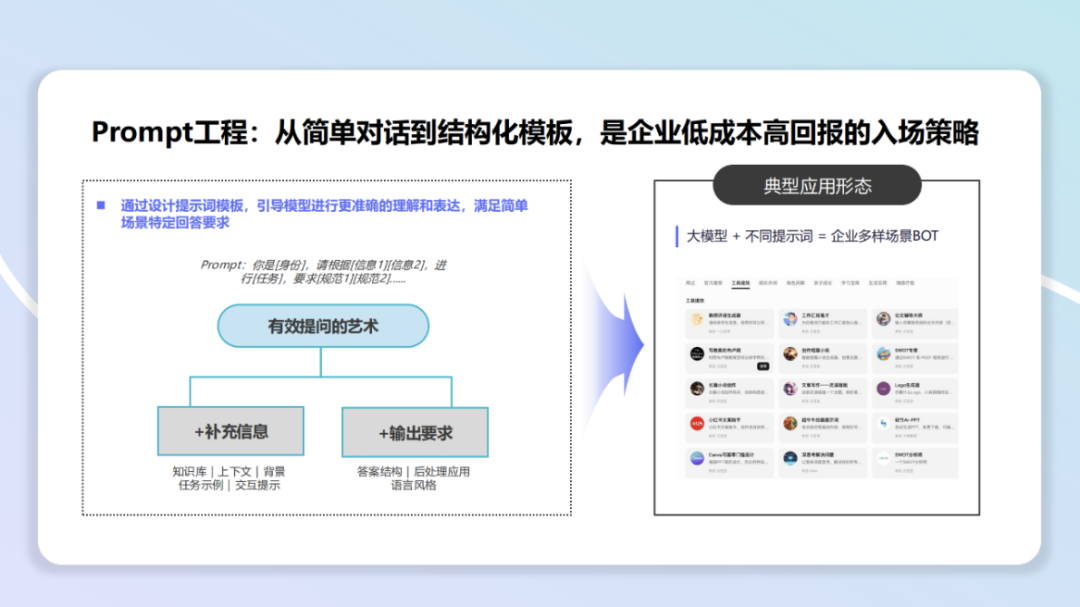Click the black avatar beside 创作短篇小说
Image resolution: width=1080 pixels, height=607 pixels.
[697, 353]
